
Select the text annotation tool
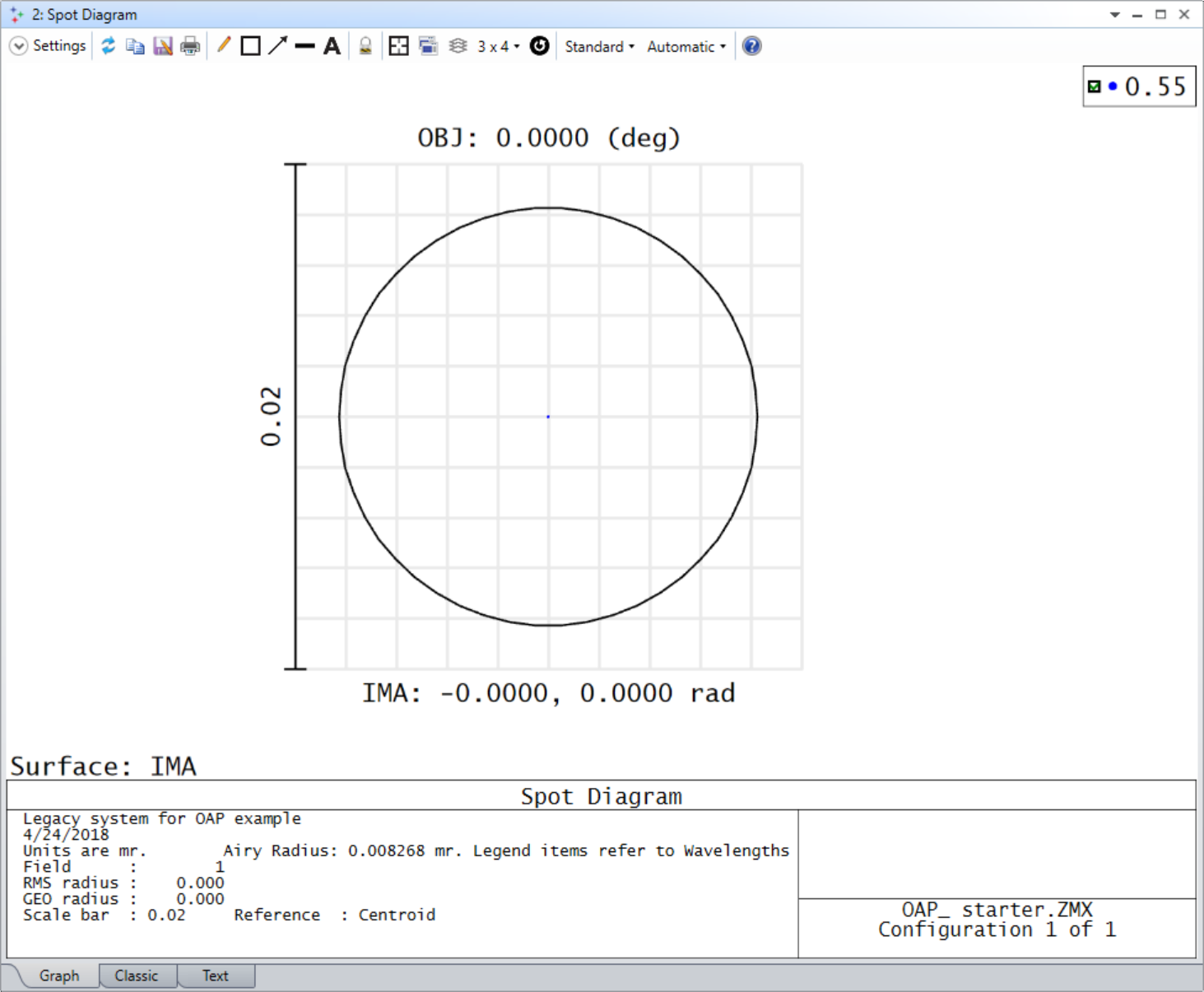pyautogui.click(x=332, y=46)
